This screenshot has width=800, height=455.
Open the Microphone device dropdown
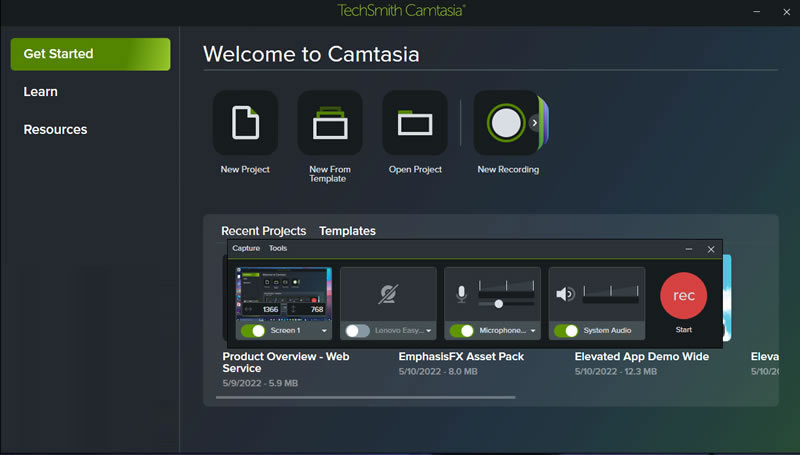(533, 331)
